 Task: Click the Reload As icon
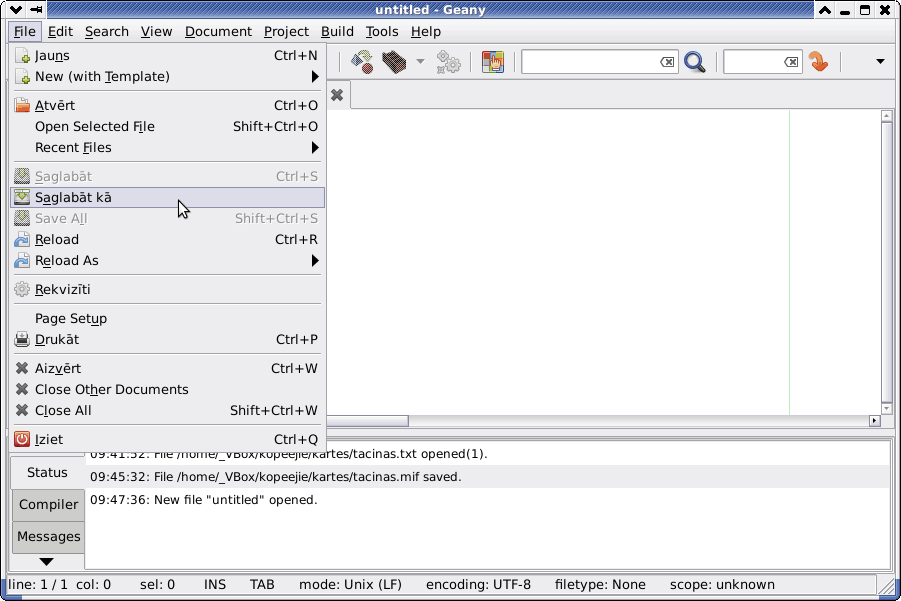pos(22,261)
